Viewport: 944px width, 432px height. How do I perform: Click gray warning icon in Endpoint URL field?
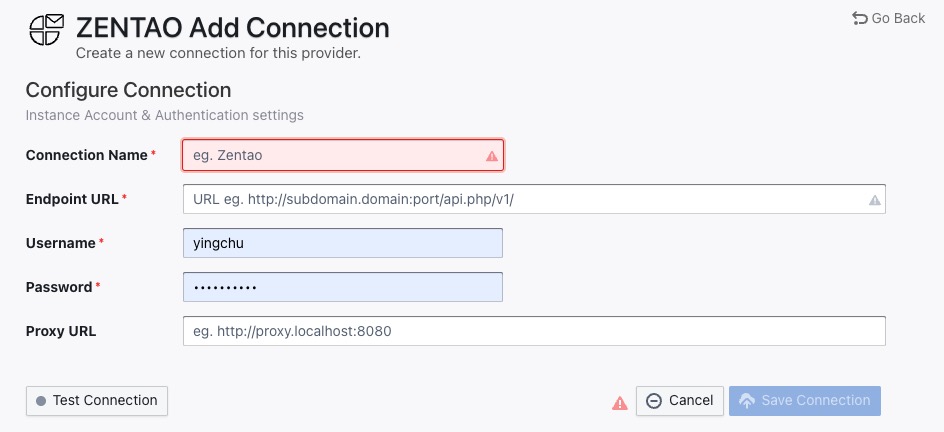coord(874,200)
